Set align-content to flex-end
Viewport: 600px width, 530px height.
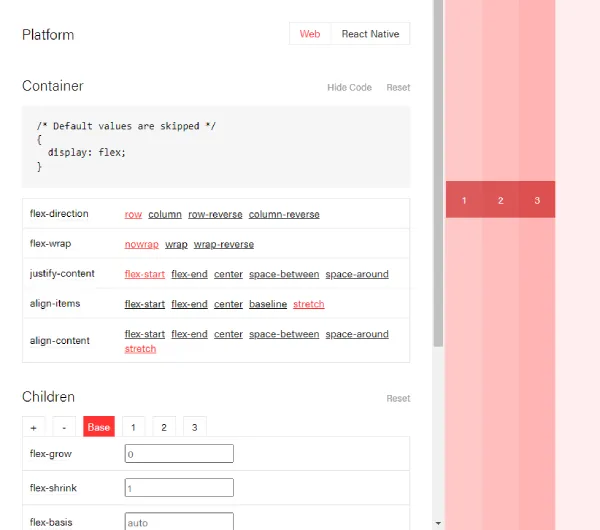tap(189, 334)
